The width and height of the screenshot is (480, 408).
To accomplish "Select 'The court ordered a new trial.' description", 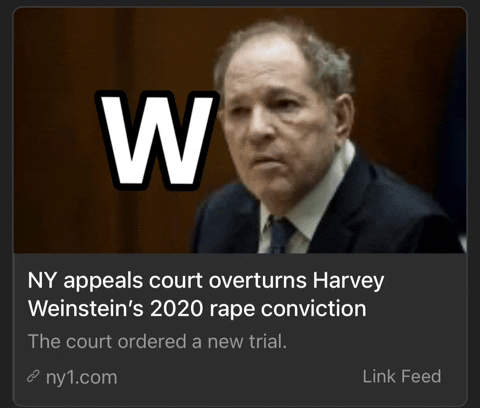I will 157,341.
